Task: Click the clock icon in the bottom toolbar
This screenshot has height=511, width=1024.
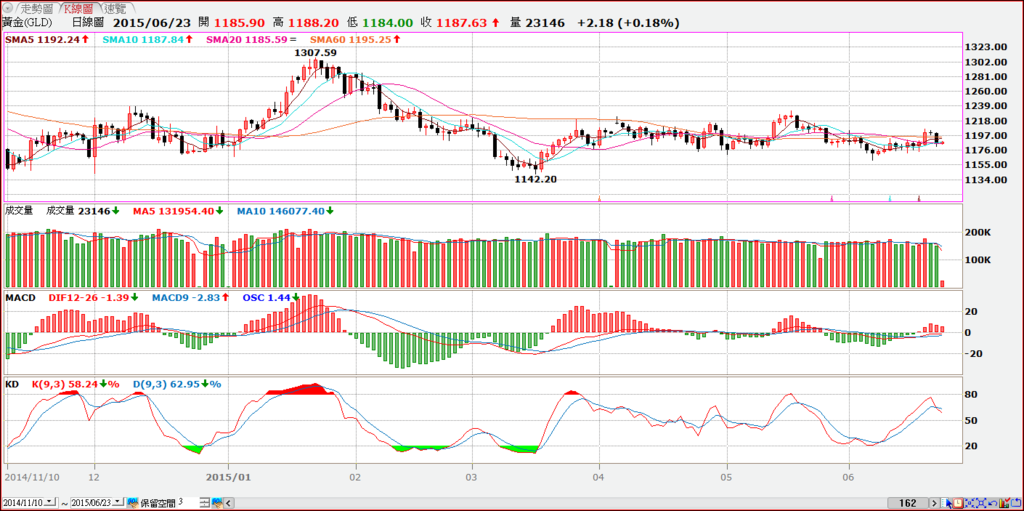Action: pos(958,503)
